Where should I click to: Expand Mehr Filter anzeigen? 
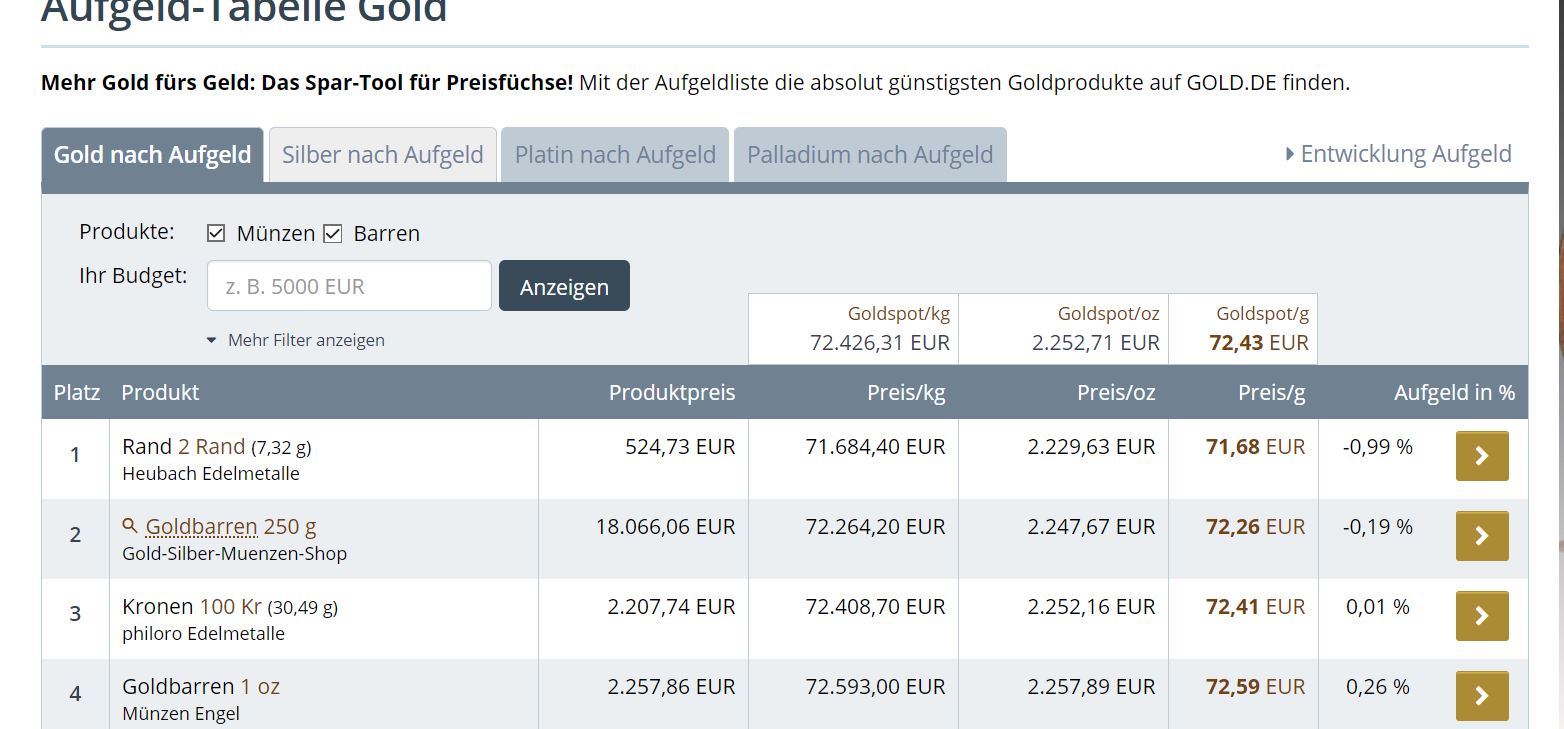click(x=295, y=340)
